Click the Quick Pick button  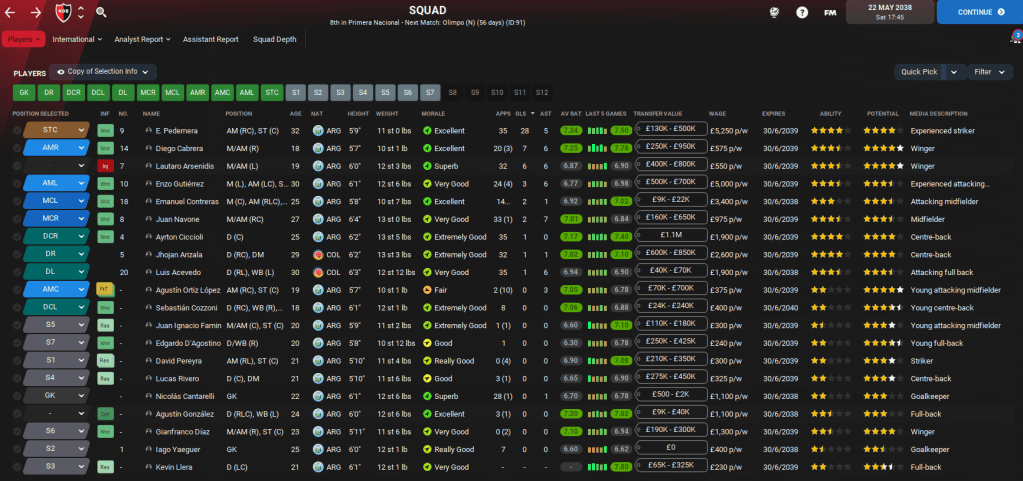click(918, 72)
